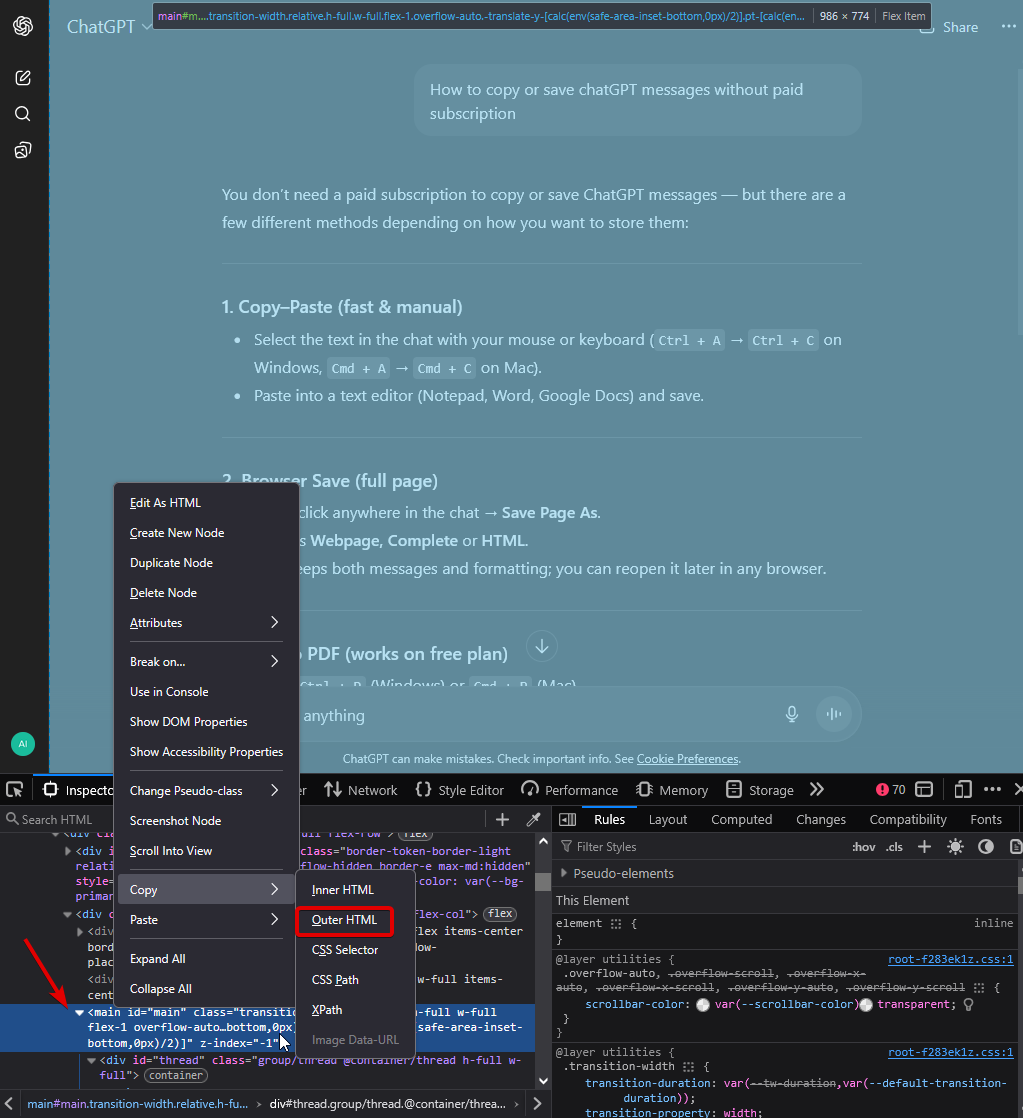Click the flex badge on the flex-col div
Screen dimensions: 1023x1118
click(x=500, y=914)
